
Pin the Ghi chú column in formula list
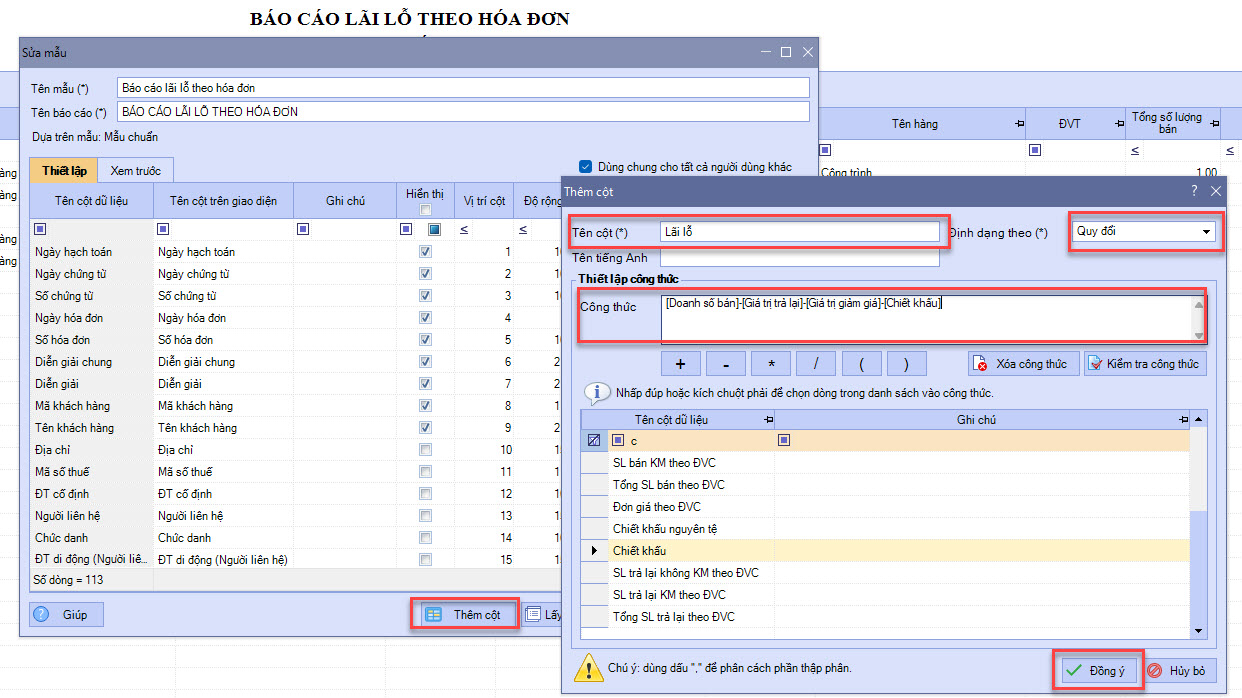[x=1183, y=420]
